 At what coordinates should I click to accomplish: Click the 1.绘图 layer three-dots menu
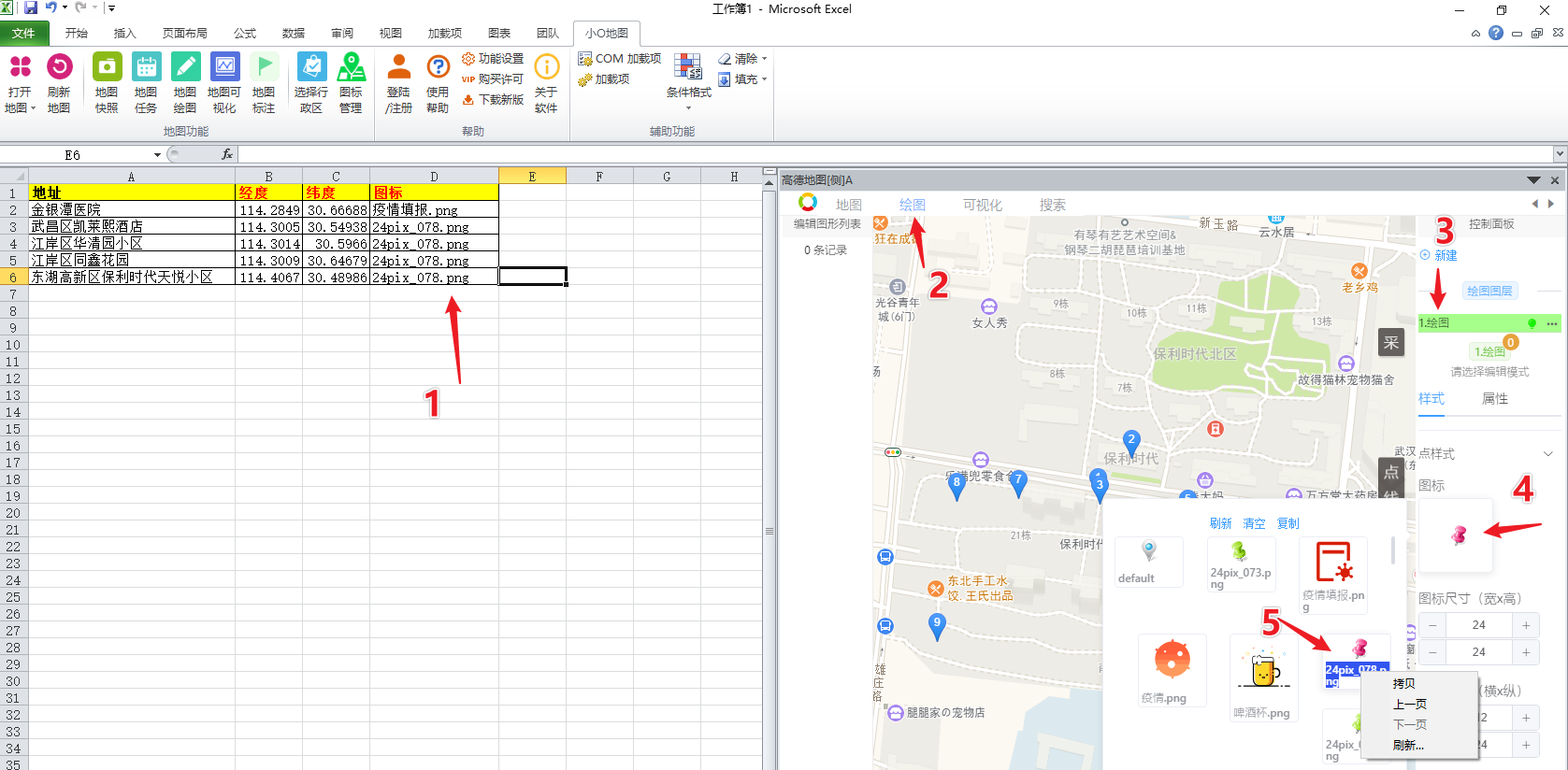pyautogui.click(x=1552, y=323)
